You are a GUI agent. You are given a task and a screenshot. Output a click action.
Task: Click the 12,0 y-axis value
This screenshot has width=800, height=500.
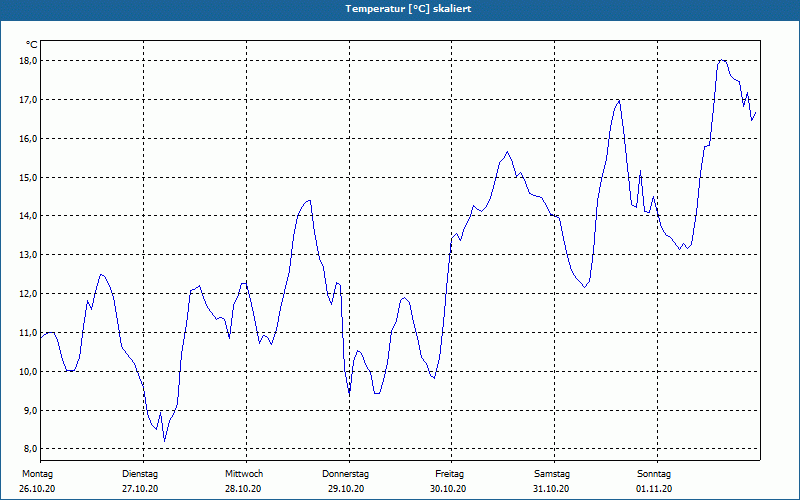coord(29,294)
